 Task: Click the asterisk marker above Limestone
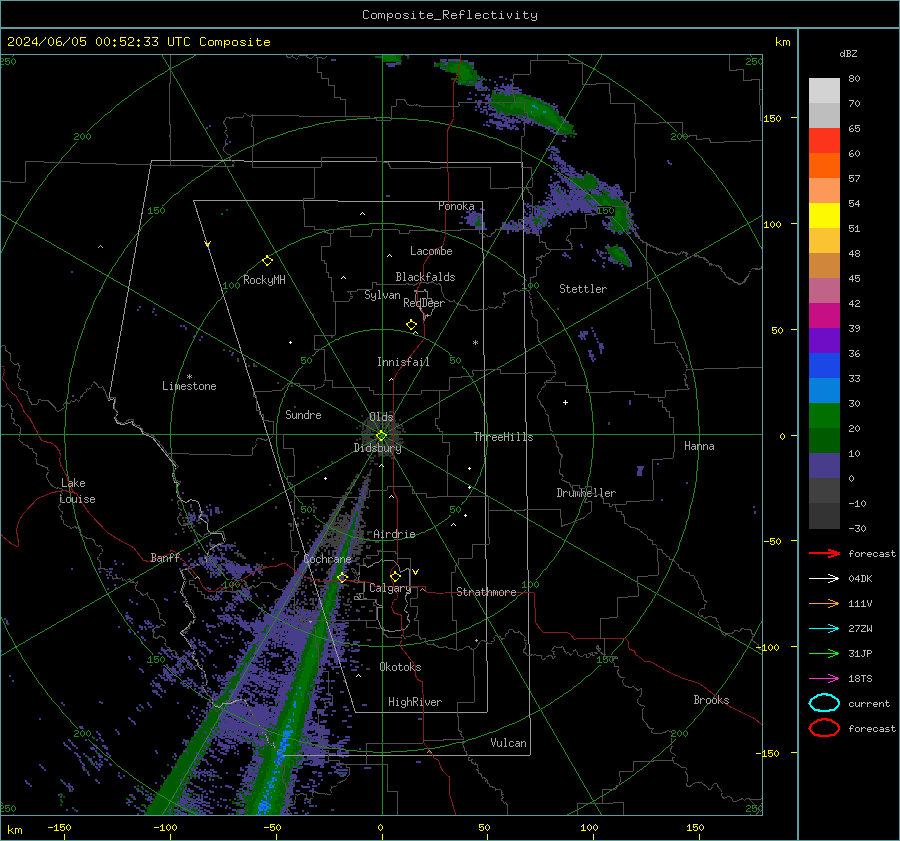[189, 377]
